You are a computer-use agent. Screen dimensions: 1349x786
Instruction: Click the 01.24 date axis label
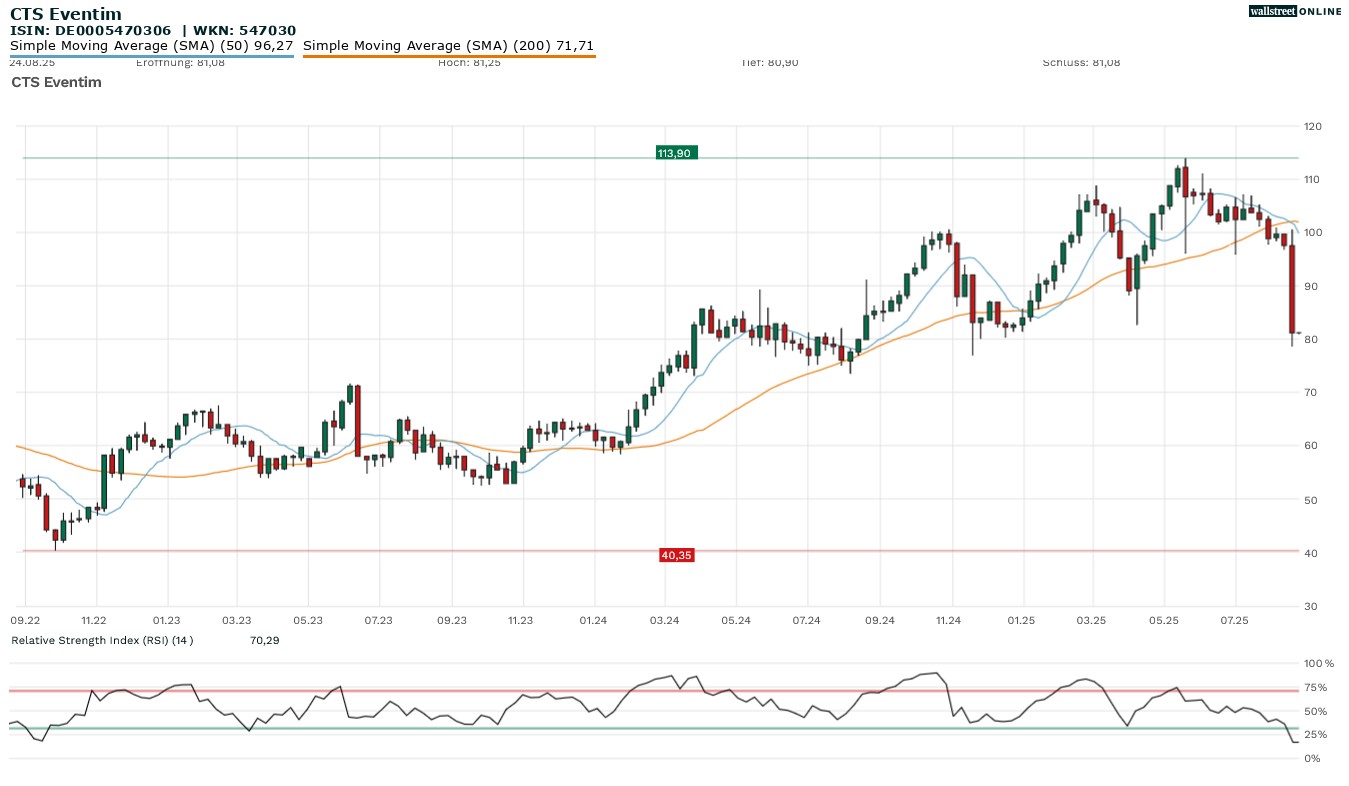tap(594, 621)
